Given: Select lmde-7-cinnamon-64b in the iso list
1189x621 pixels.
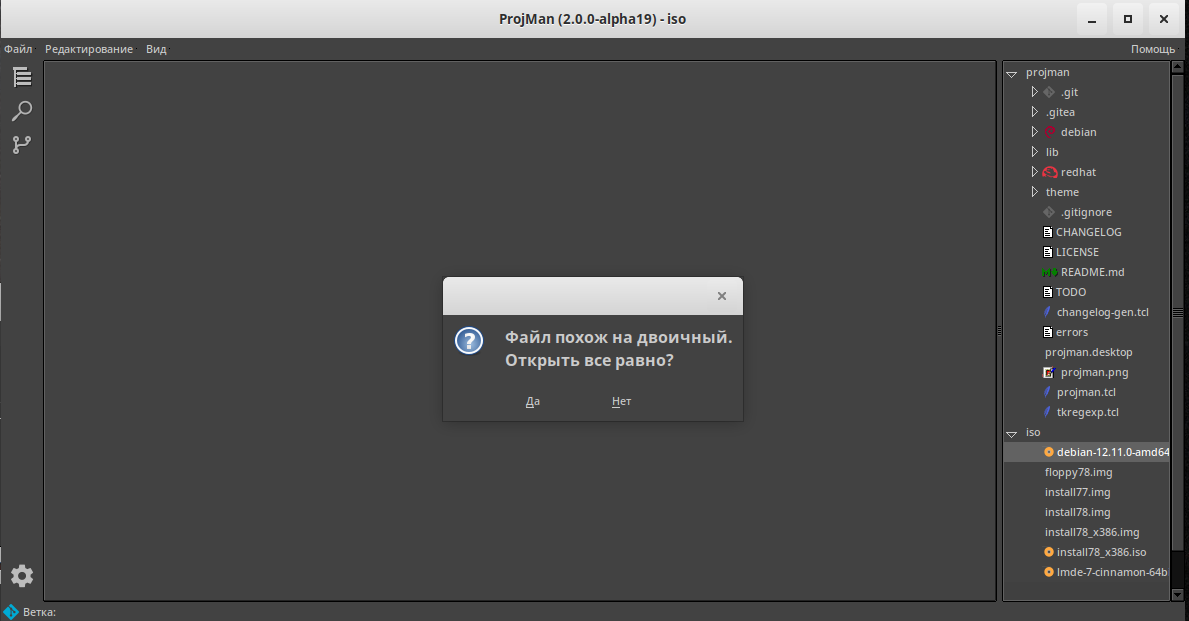Looking at the screenshot, I should pos(1112,571).
